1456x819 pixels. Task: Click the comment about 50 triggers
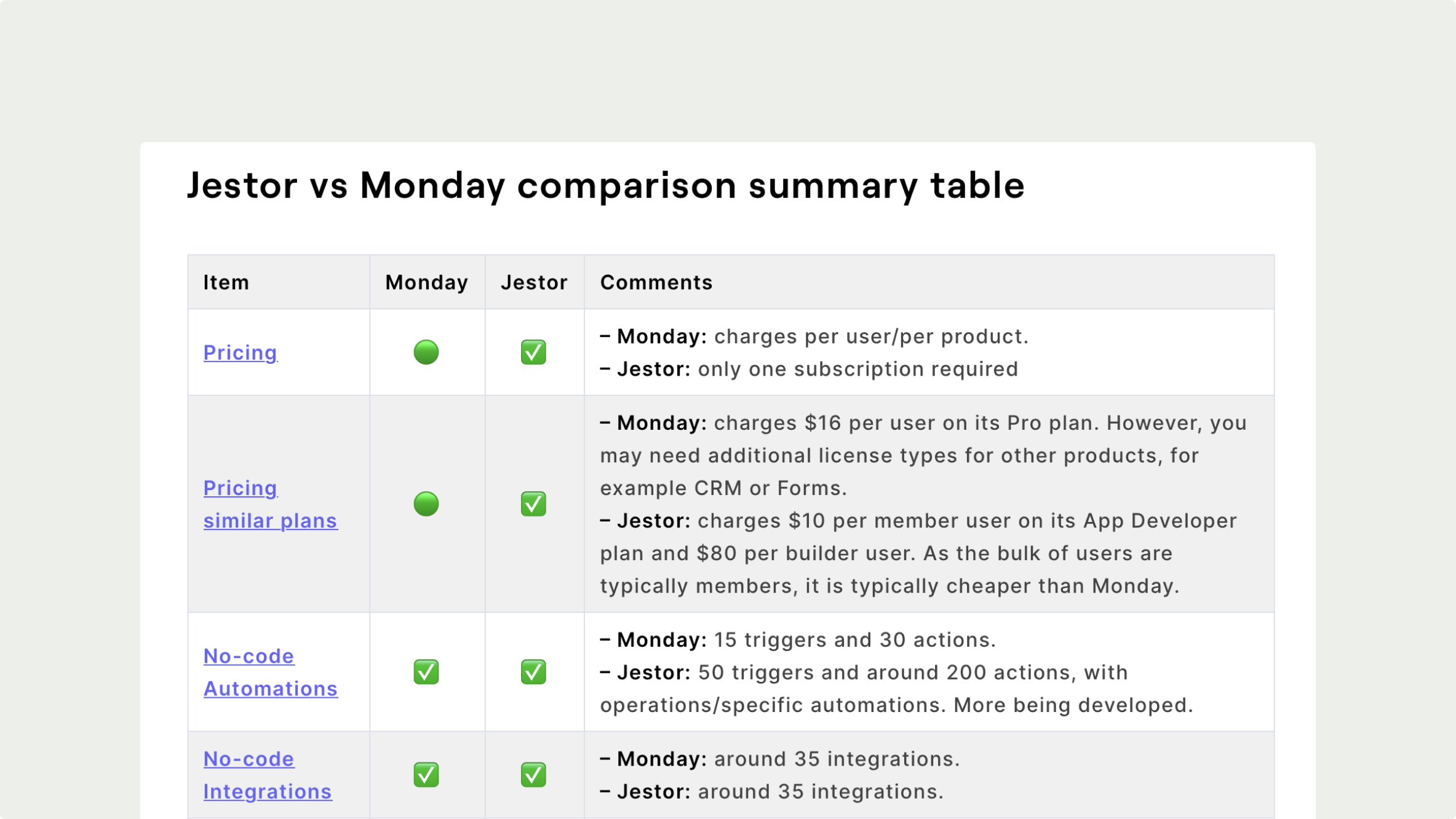tap(896, 689)
